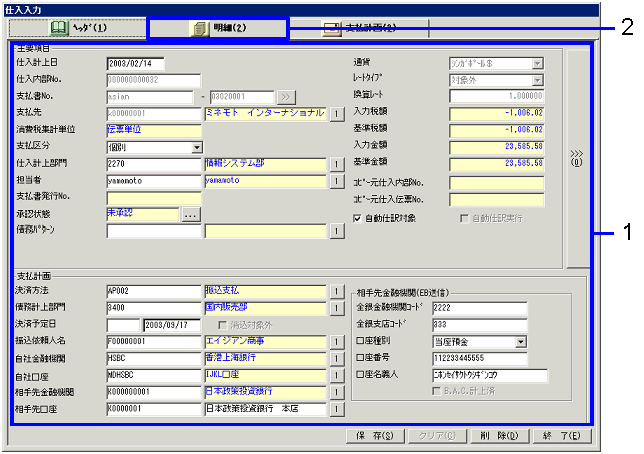Click the document icon on 明細 tab
Viewport: 644px width, 454px height.
200,28
